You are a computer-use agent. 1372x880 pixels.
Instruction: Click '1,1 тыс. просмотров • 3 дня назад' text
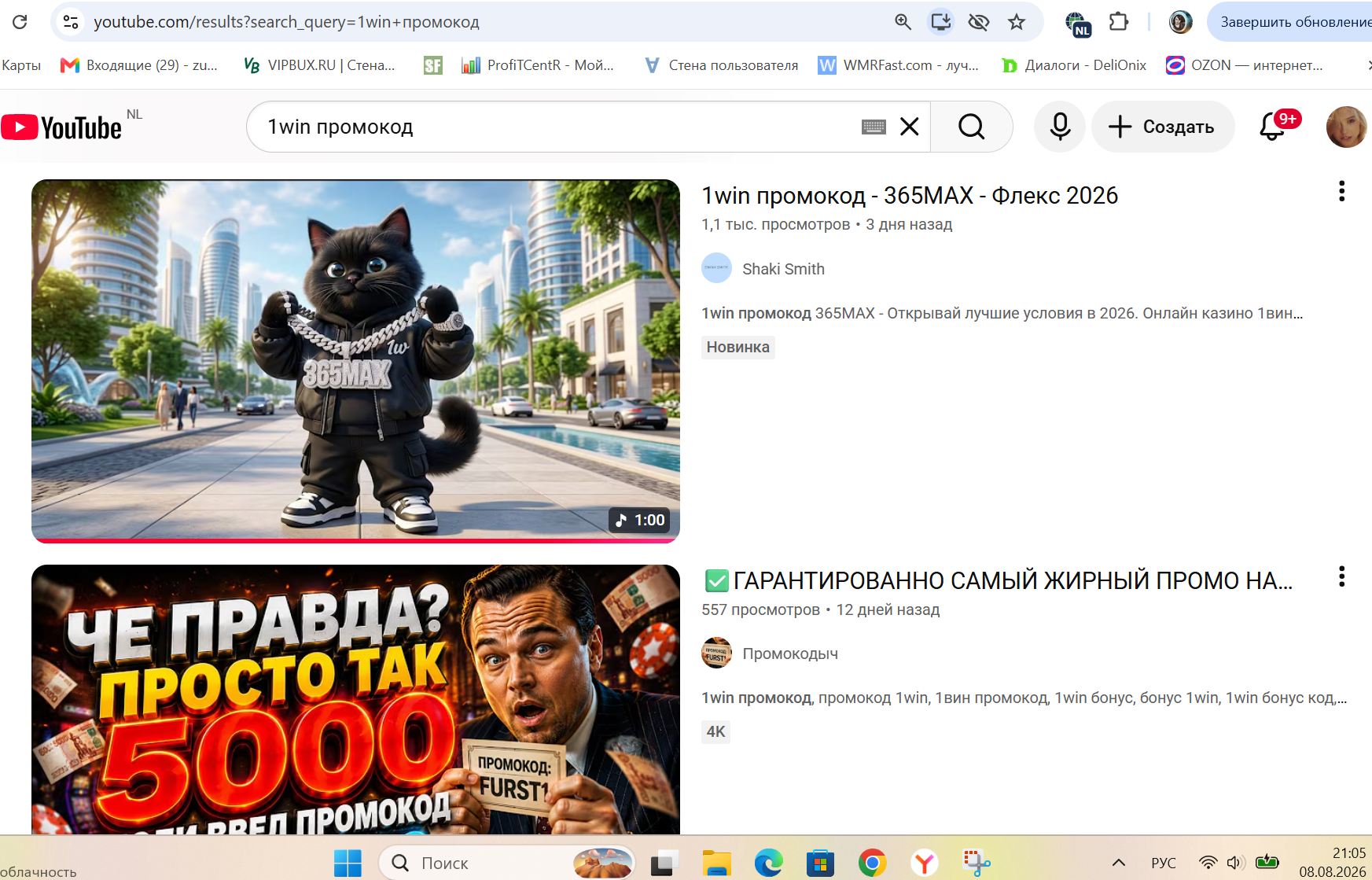[826, 224]
